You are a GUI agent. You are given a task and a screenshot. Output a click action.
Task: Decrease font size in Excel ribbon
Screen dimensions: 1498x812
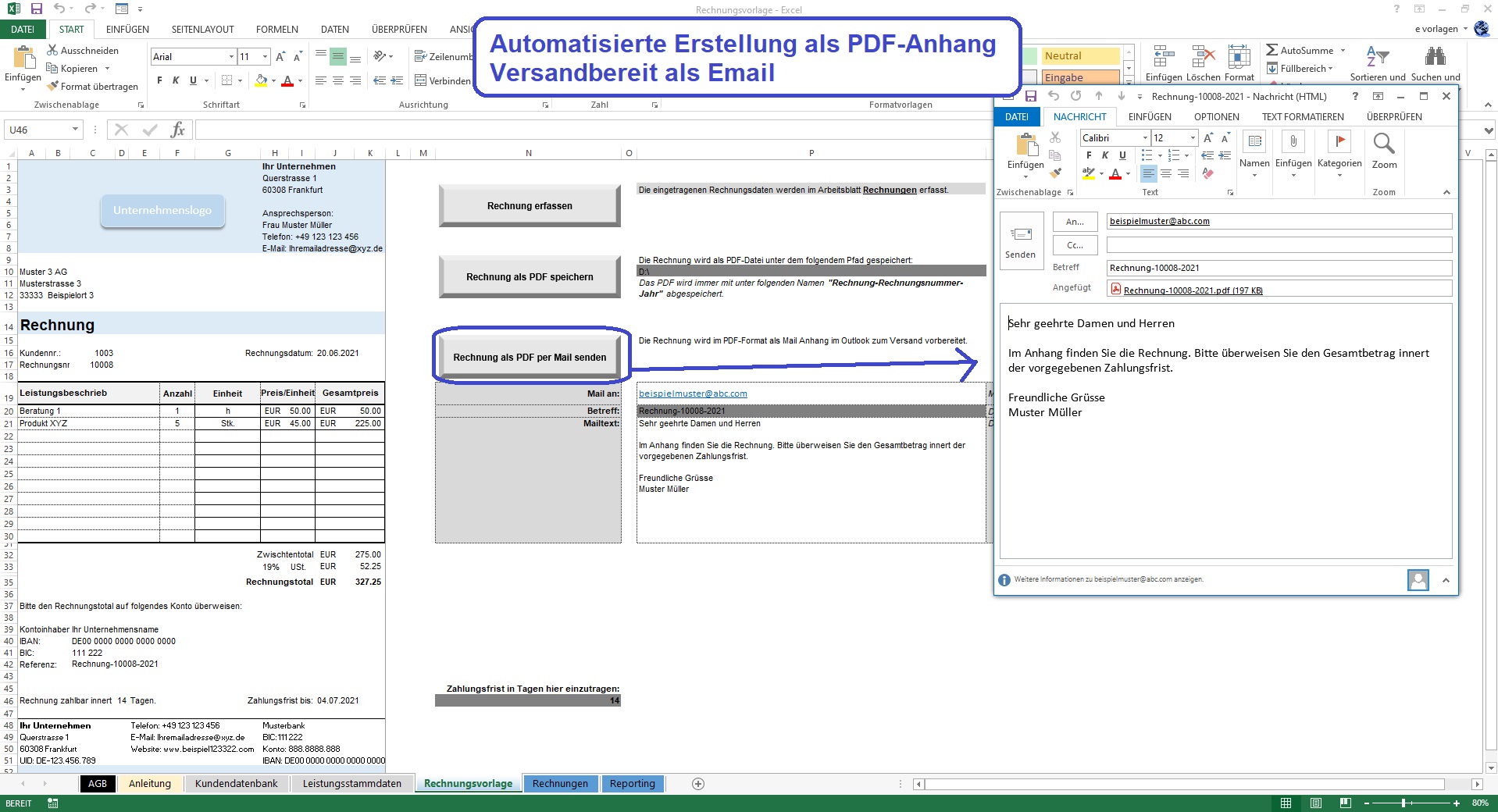298,56
